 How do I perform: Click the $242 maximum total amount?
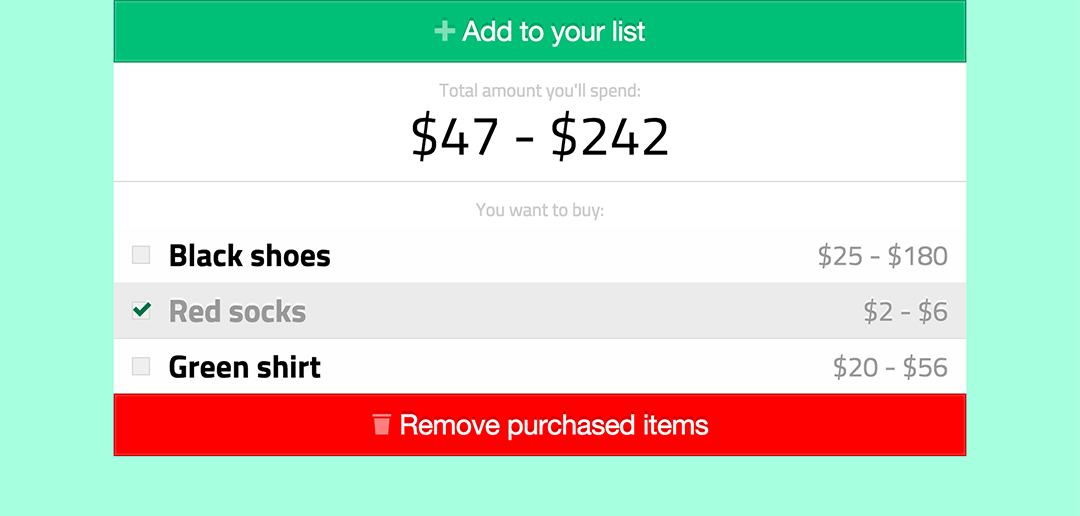tap(610, 137)
